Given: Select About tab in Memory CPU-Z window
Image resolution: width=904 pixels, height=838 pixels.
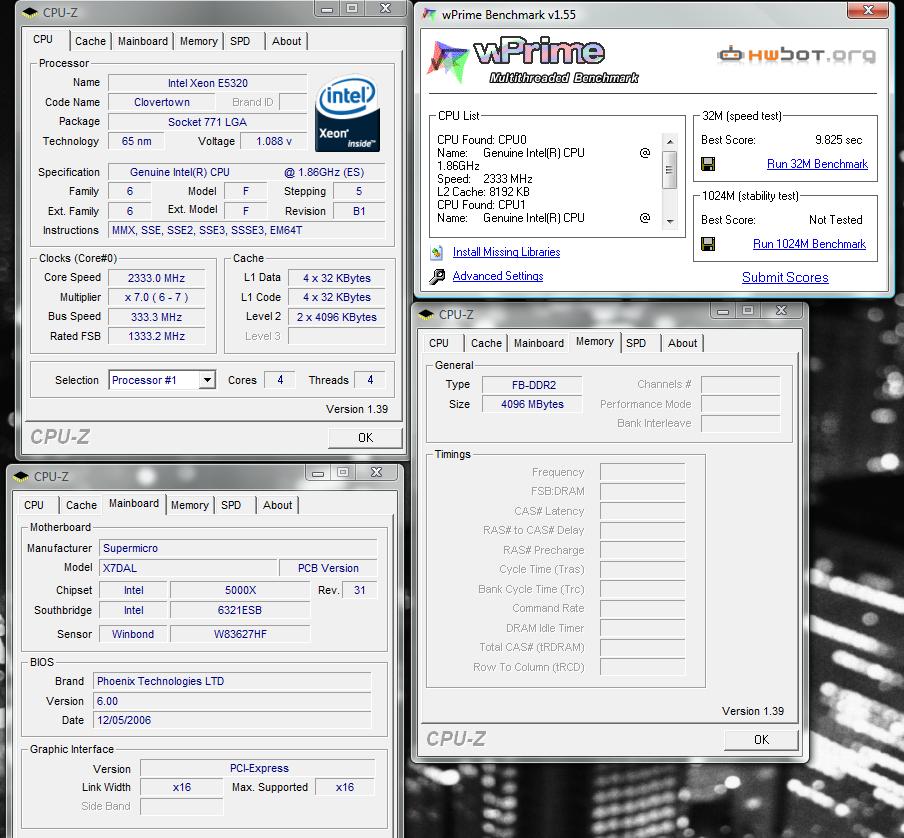Looking at the screenshot, I should tap(683, 343).
